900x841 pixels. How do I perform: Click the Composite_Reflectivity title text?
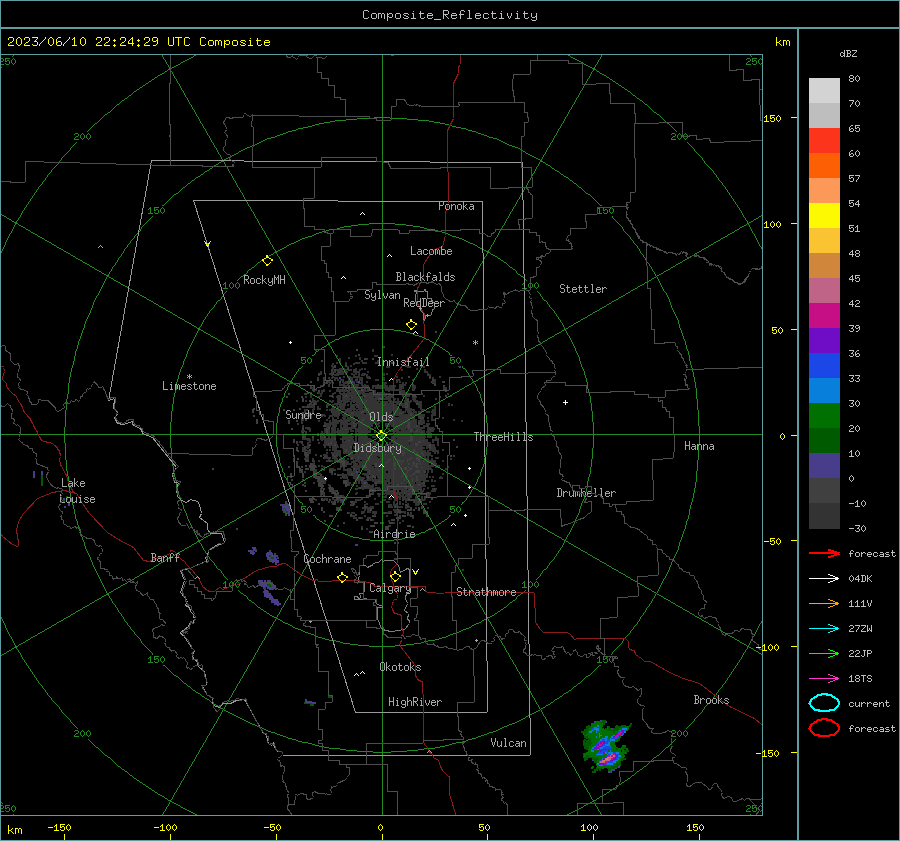tap(450, 15)
